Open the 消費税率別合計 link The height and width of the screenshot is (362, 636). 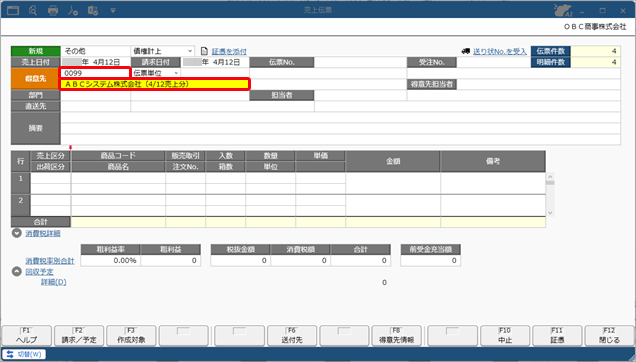point(49,261)
